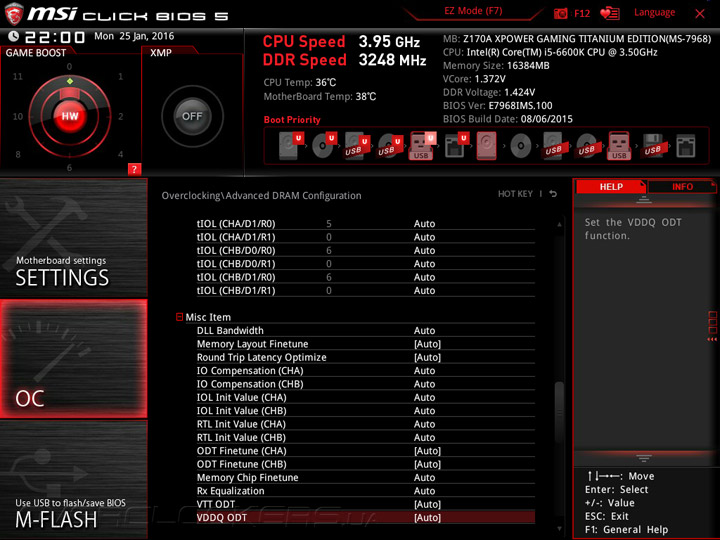Open Round Trip Latency Optimize [Auto] dropdown
Screen dimensions: 720x540
click(427, 357)
